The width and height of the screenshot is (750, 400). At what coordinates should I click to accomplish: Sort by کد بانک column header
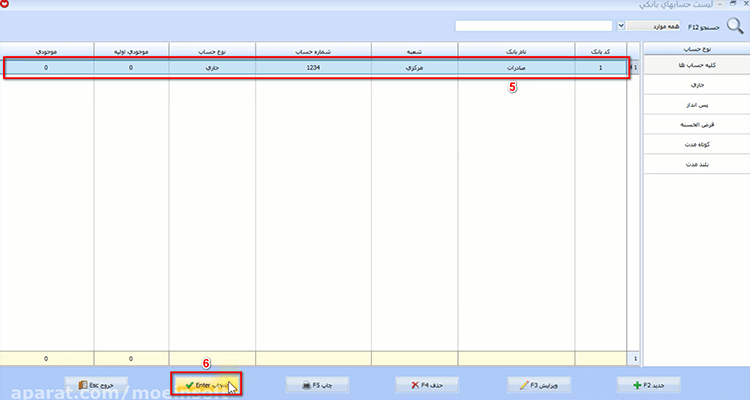pos(600,51)
